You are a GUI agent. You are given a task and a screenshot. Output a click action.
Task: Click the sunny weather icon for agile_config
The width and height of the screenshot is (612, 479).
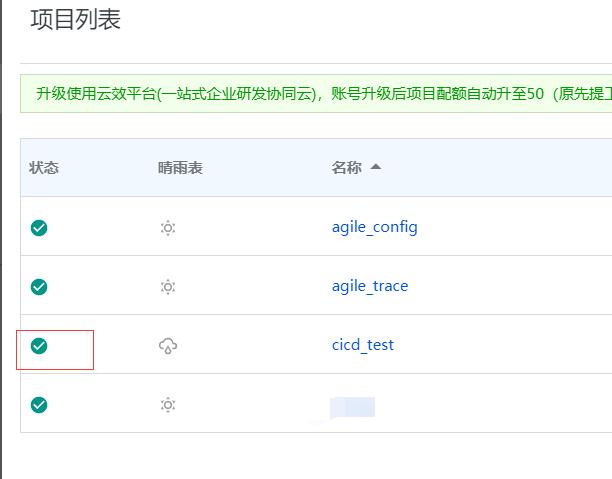[x=168, y=228]
